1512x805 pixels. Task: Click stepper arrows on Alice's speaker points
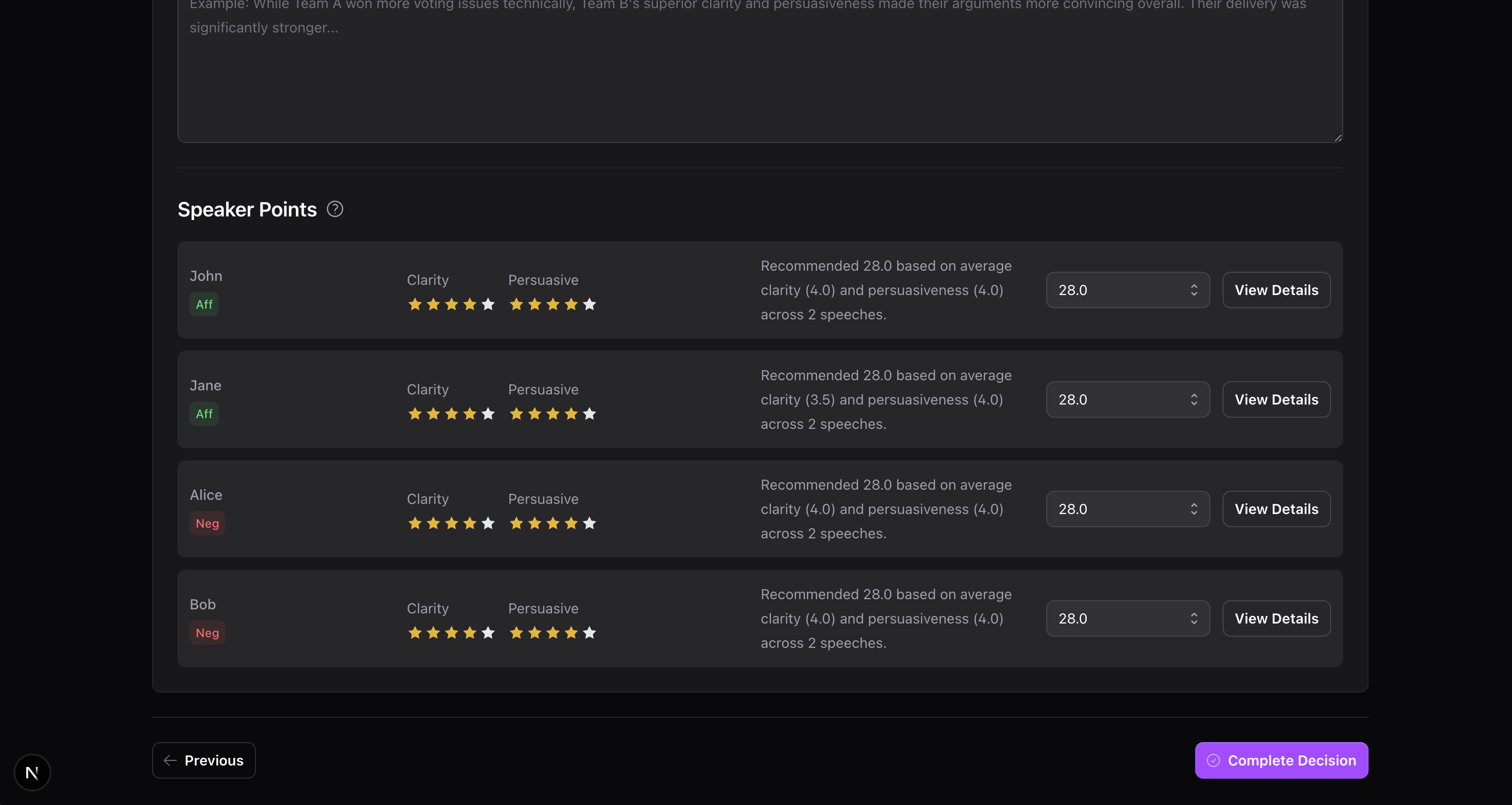coord(1193,509)
